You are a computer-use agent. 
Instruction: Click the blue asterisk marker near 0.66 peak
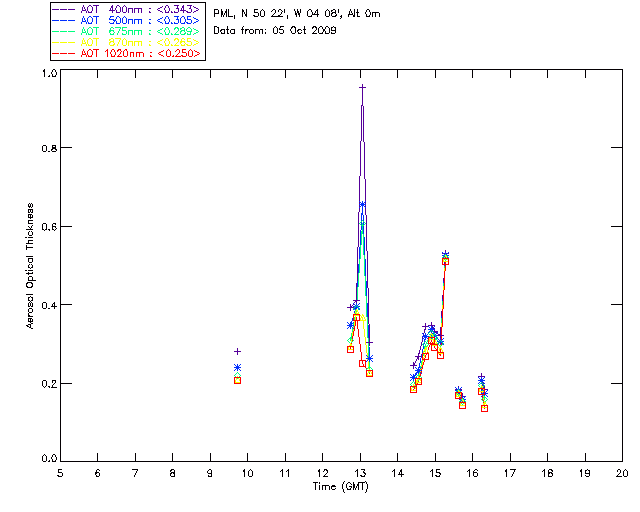[x=362, y=204]
